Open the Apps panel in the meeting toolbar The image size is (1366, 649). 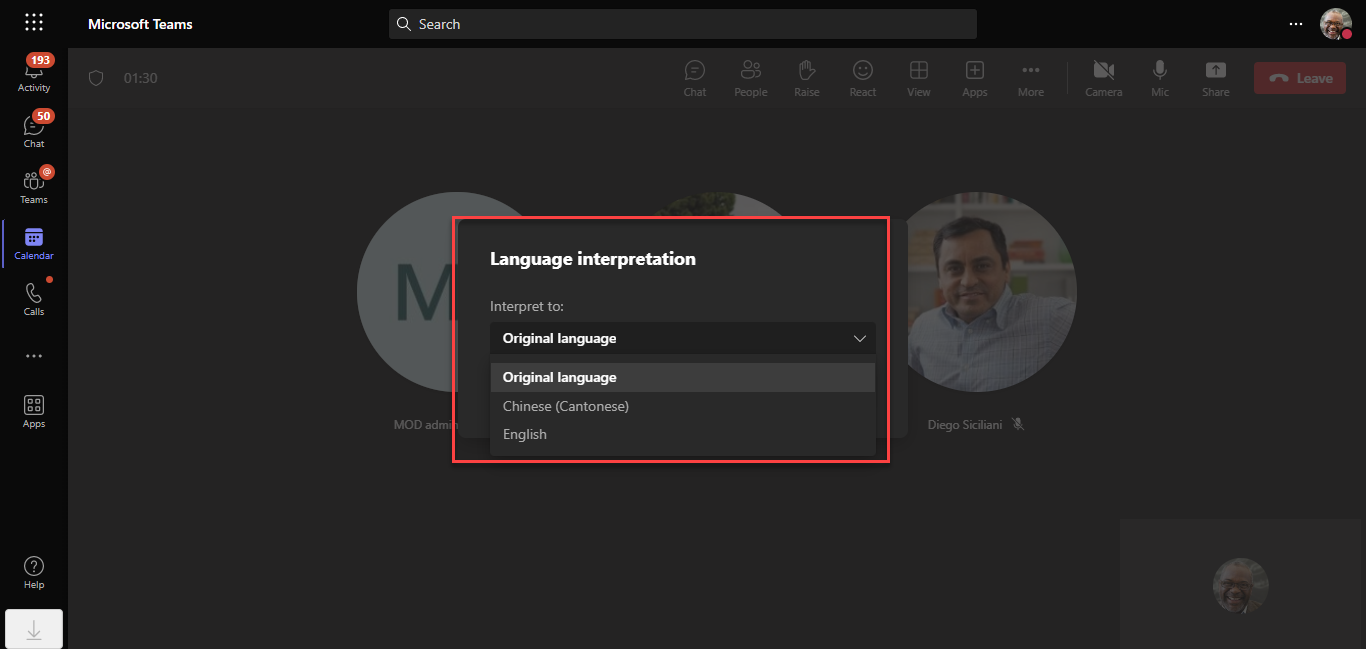click(974, 77)
